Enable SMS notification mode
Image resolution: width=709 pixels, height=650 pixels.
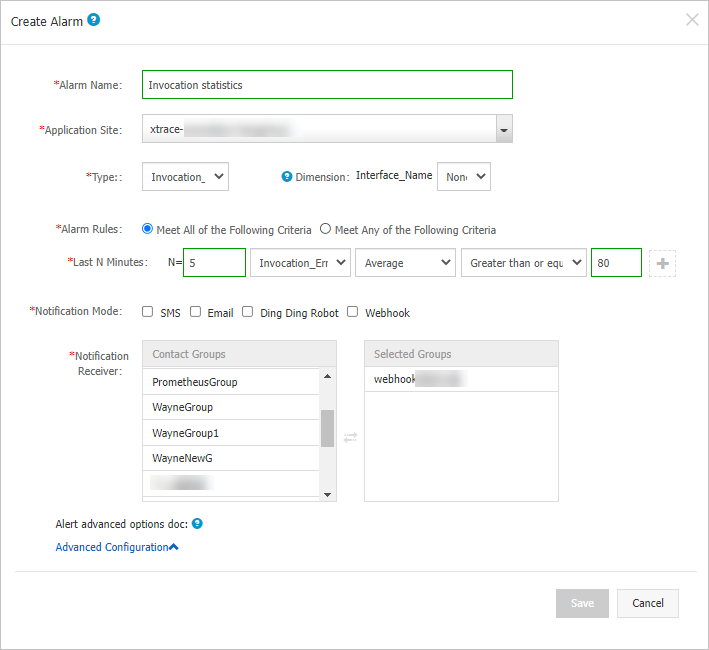pyautogui.click(x=148, y=312)
